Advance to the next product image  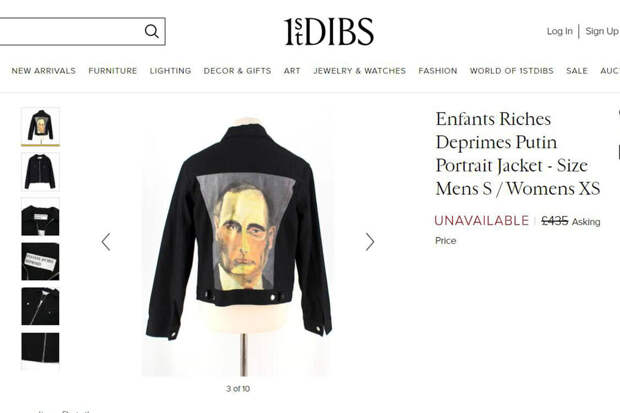pyautogui.click(x=370, y=242)
